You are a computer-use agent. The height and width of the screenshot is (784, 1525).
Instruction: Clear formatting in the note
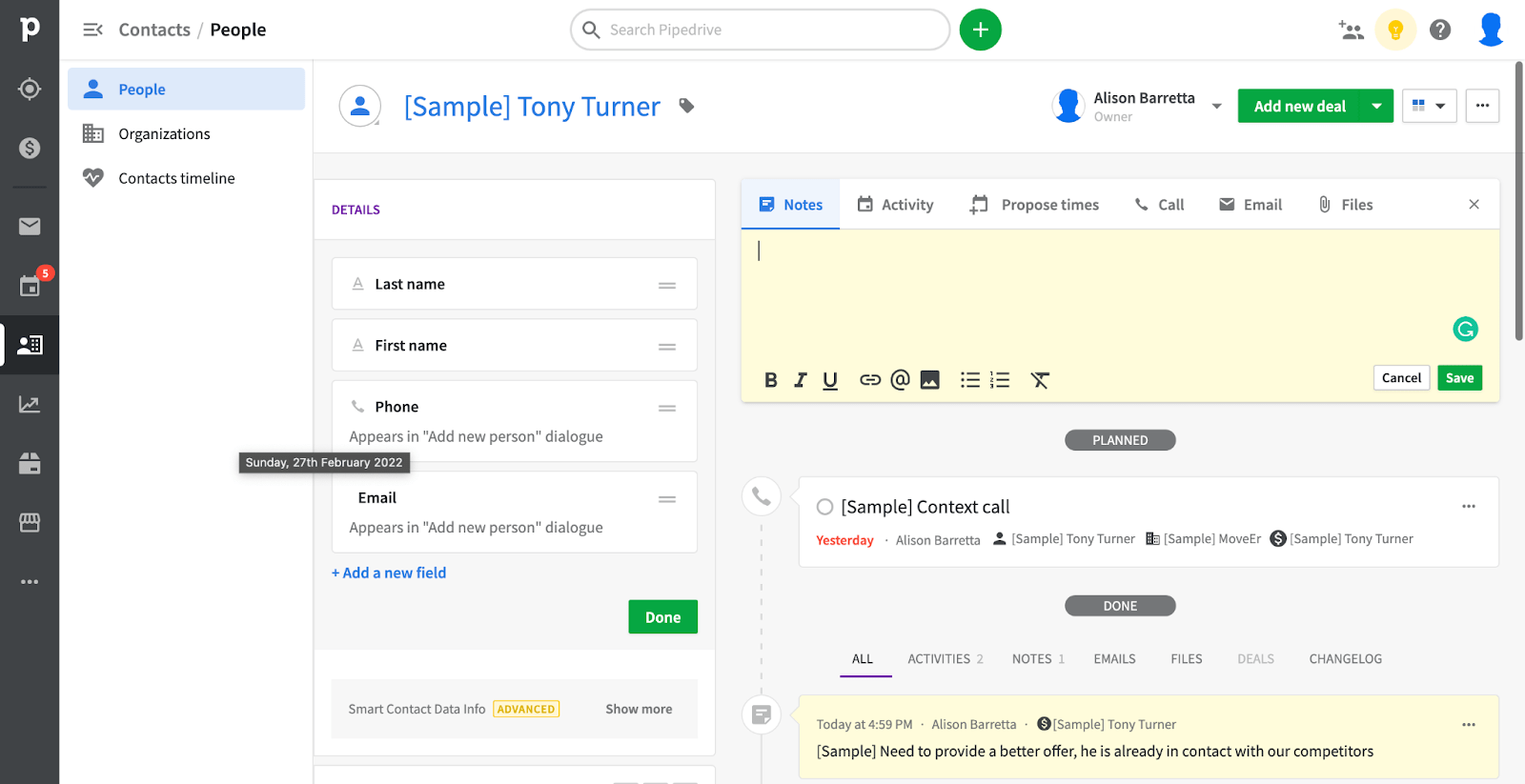click(1040, 380)
